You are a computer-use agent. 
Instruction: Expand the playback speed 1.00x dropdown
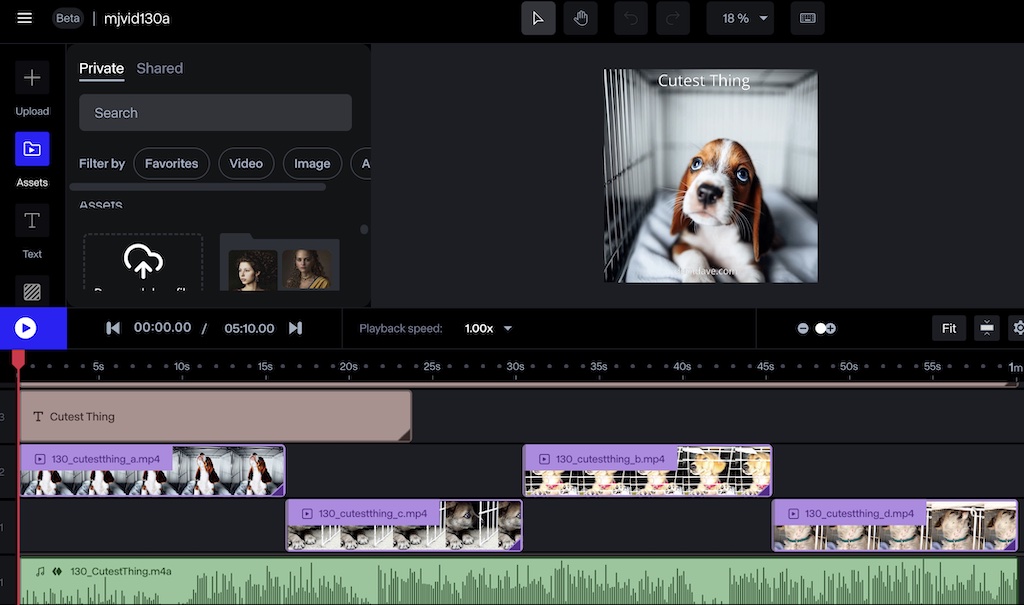click(x=489, y=328)
